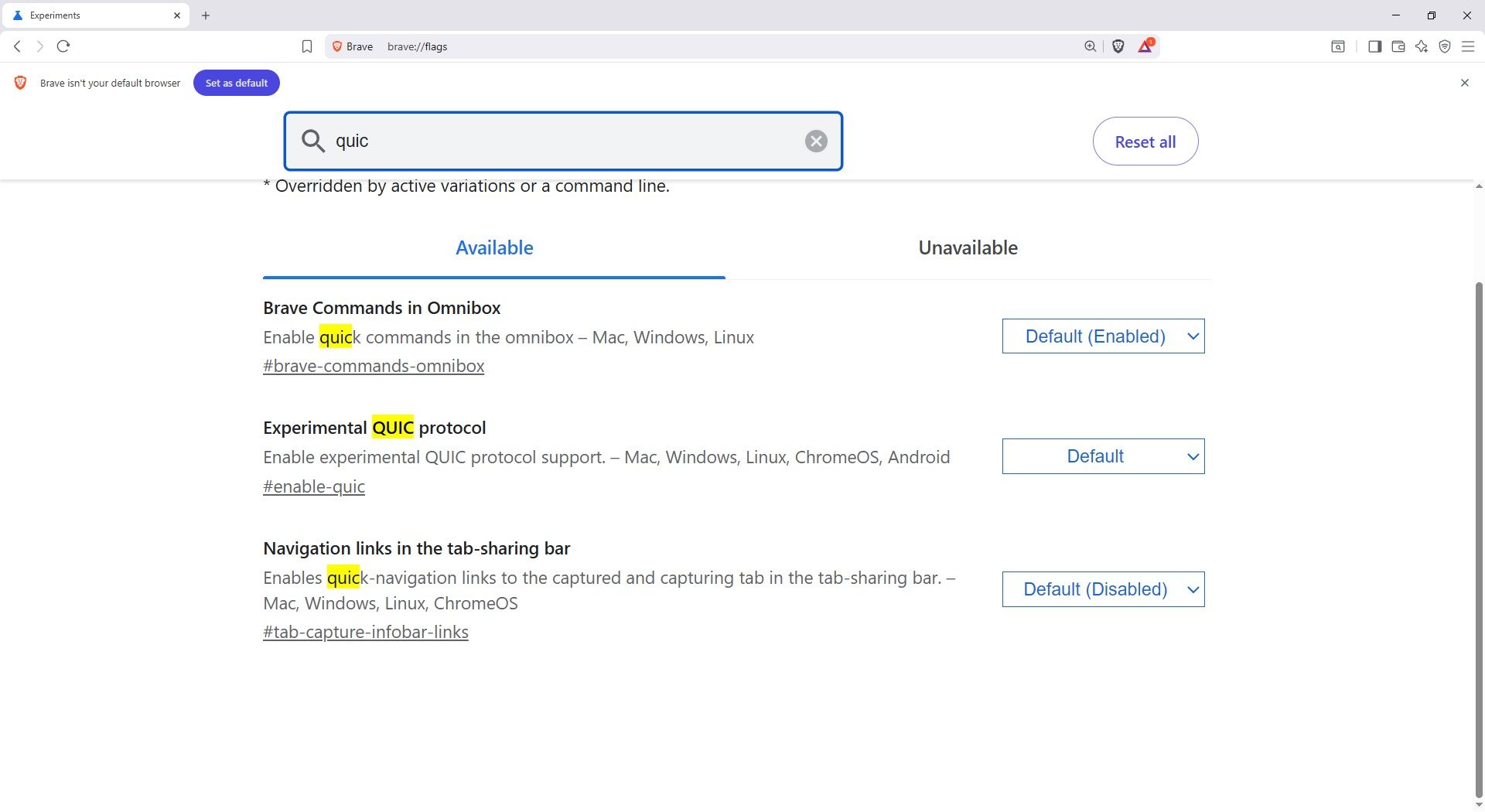This screenshot has width=1485, height=812.
Task: Open a new tab with the plus button
Action: pos(206,15)
